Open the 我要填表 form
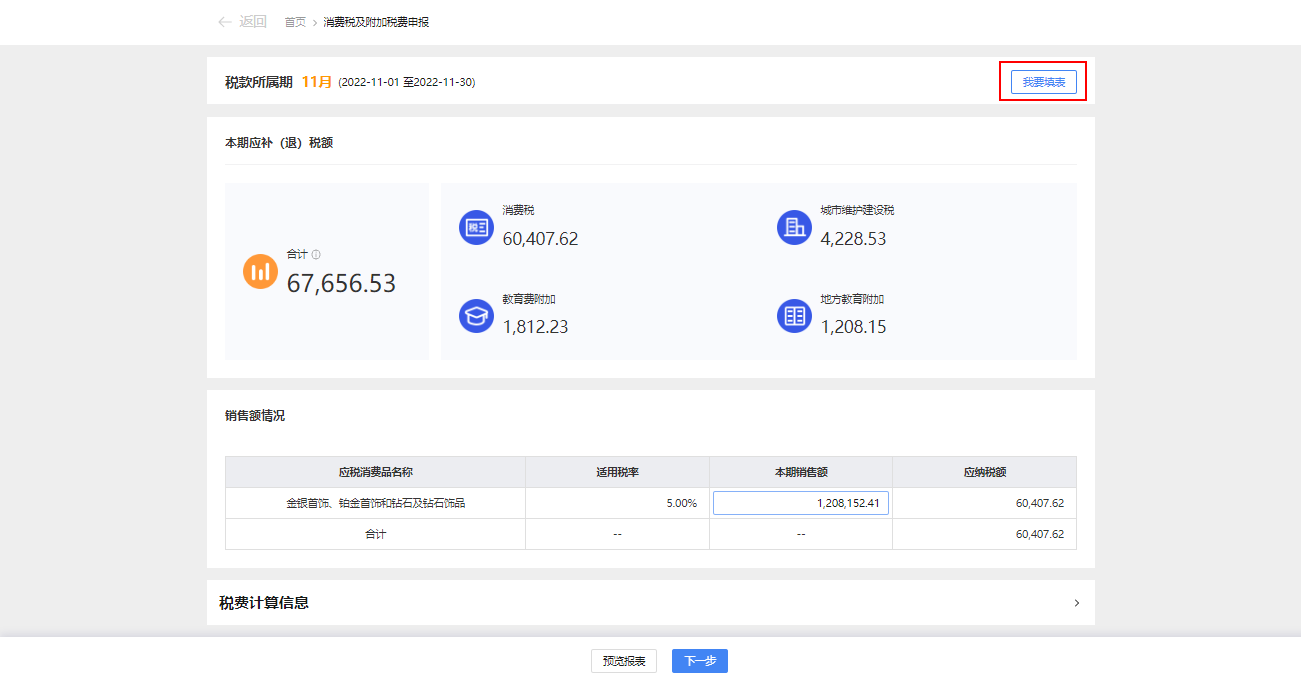 [1043, 82]
